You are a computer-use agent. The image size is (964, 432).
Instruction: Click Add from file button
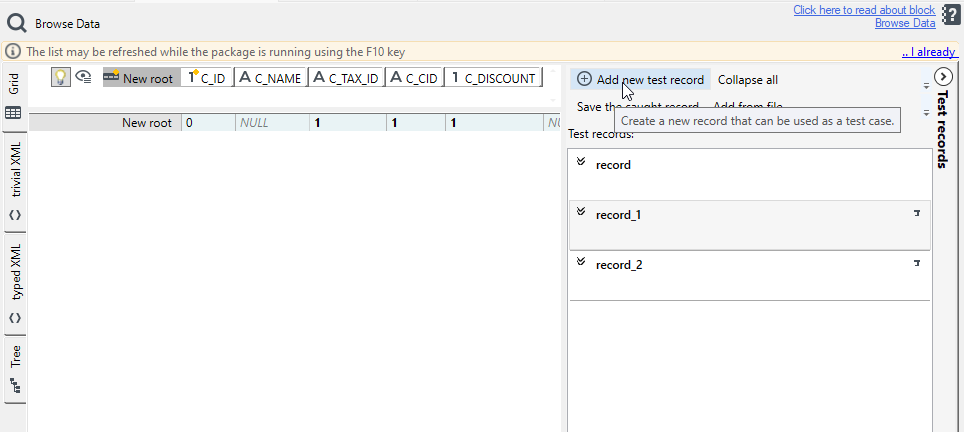point(748,106)
